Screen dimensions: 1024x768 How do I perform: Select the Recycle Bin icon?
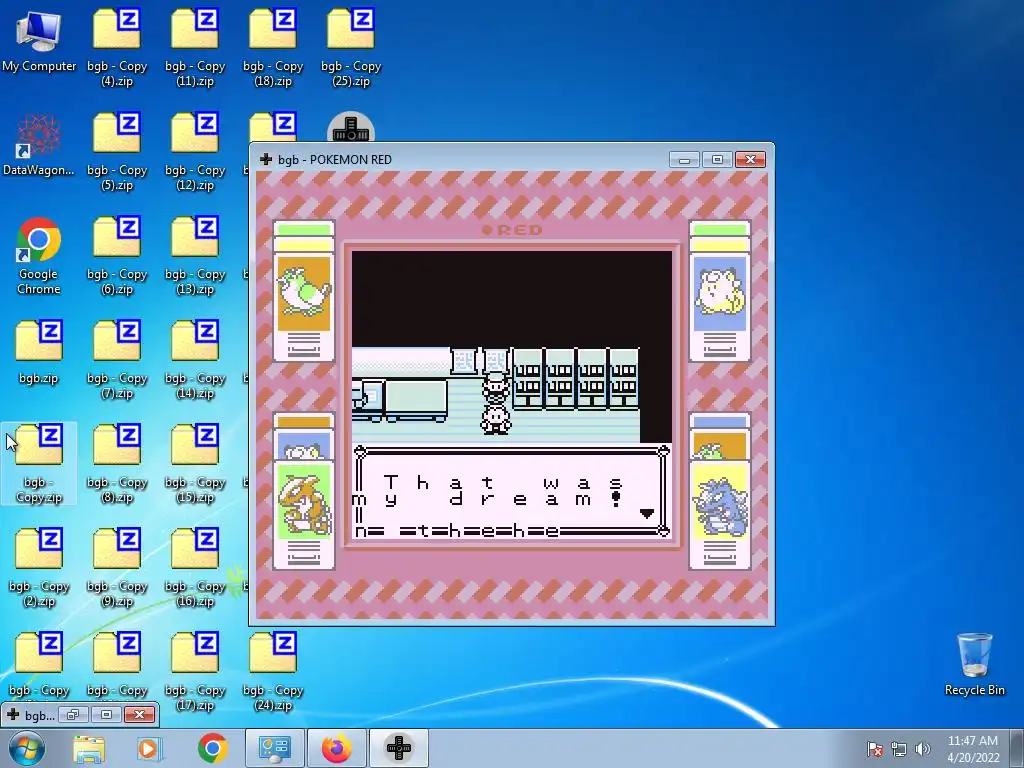point(974,664)
